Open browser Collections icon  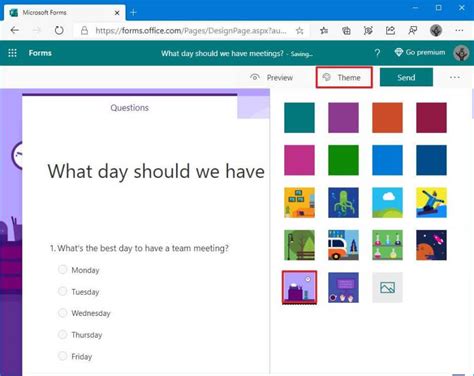pos(346,31)
